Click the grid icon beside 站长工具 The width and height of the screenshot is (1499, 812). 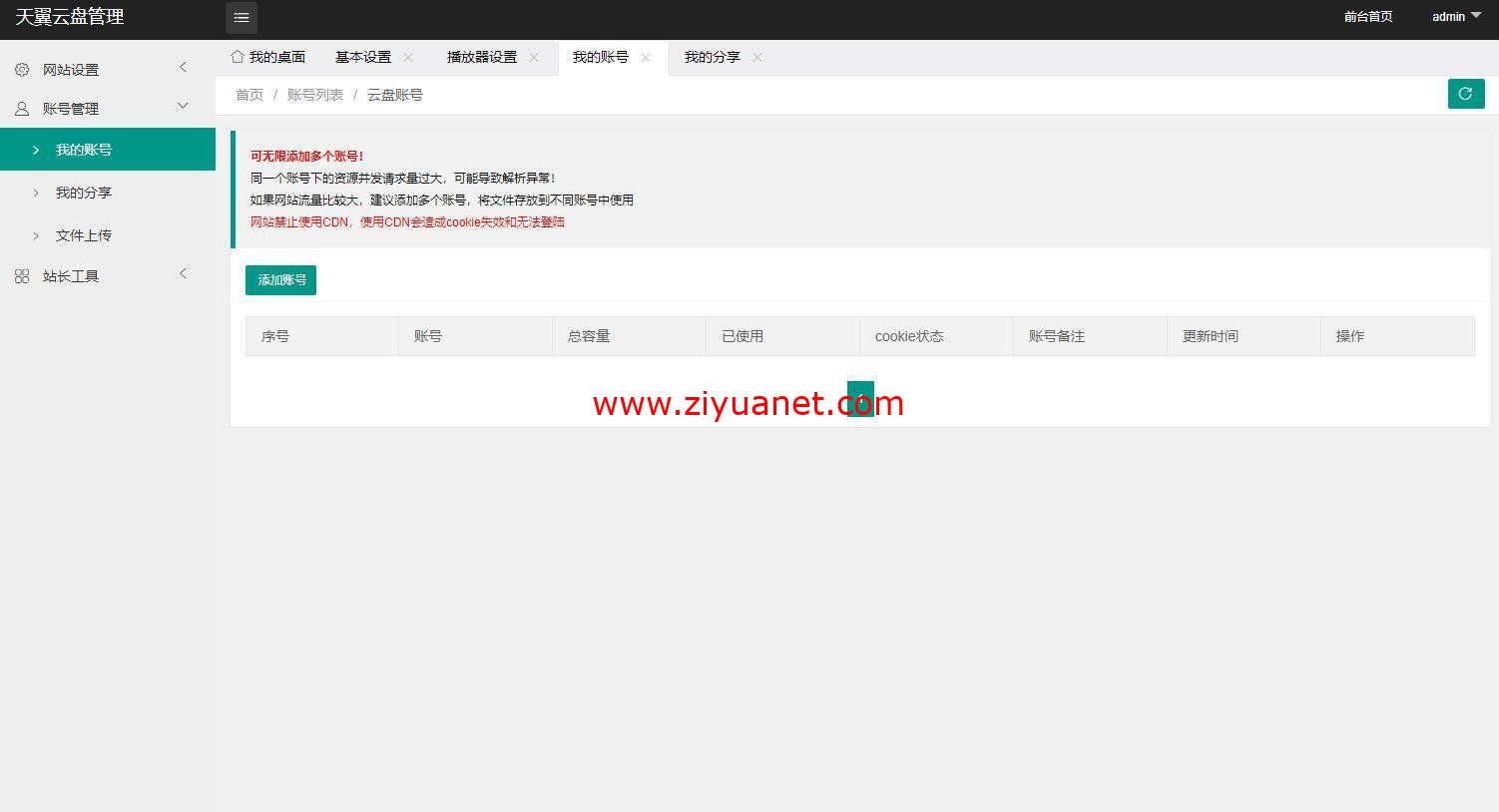point(22,276)
